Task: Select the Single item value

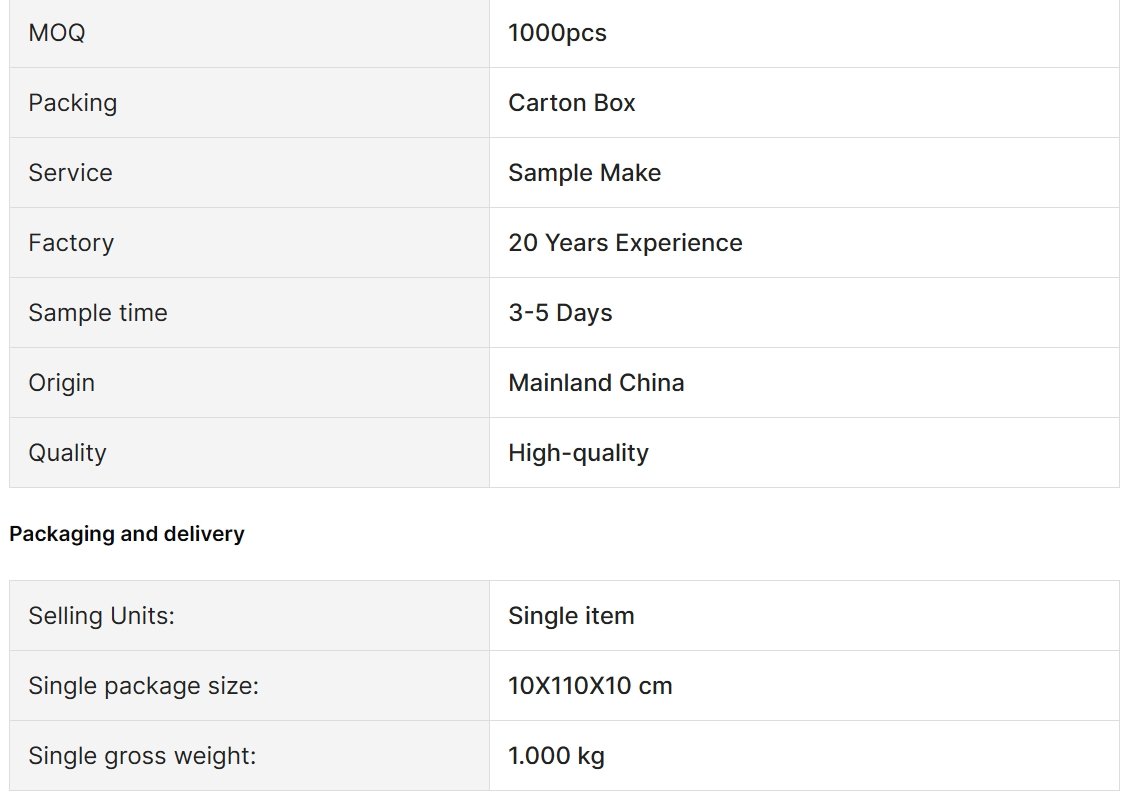Action: [x=571, y=616]
